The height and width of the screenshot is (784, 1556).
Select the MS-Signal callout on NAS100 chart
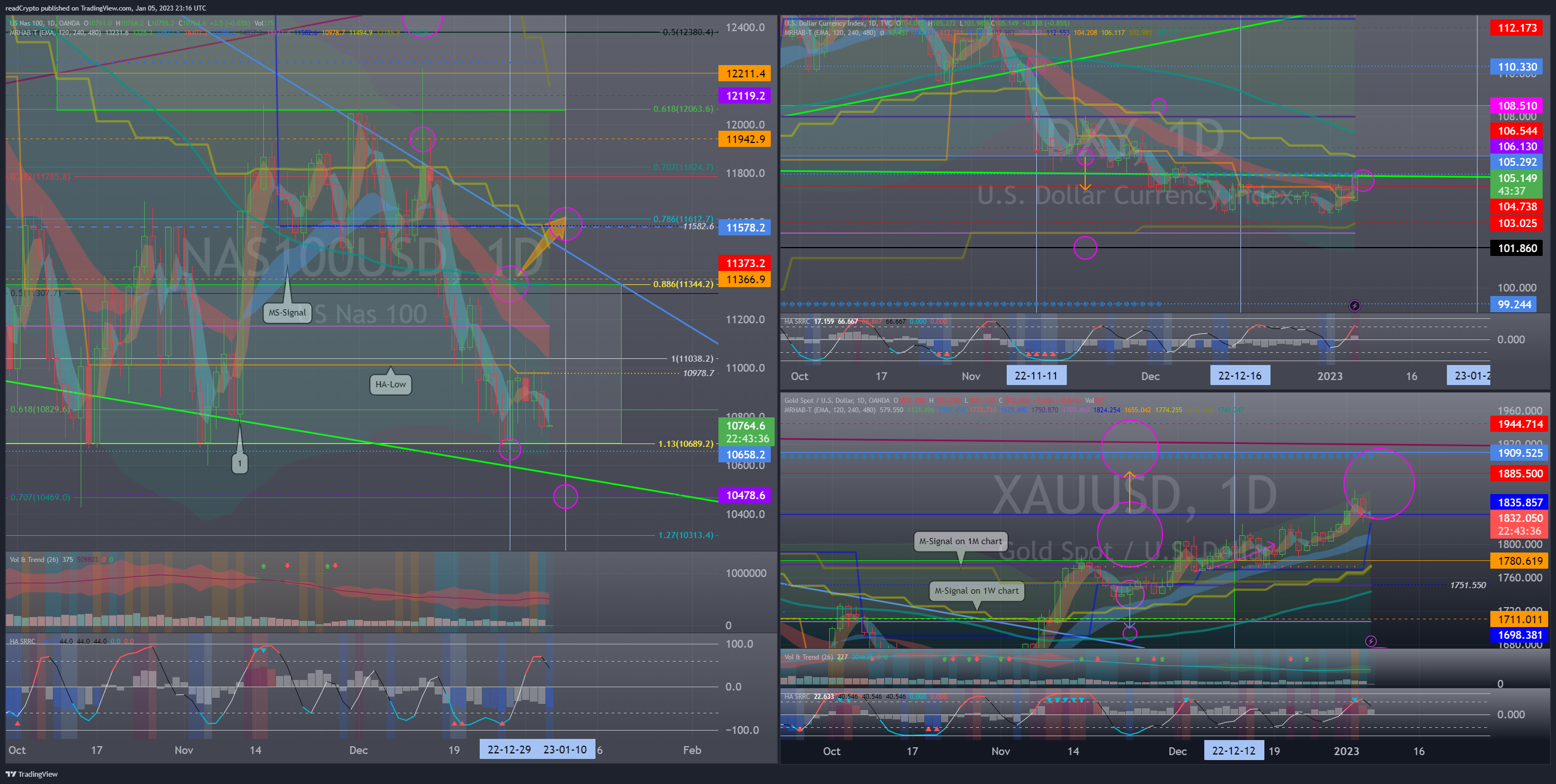pyautogui.click(x=288, y=312)
